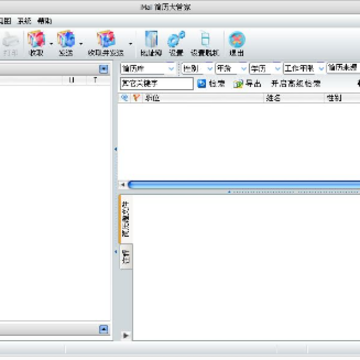Click the blue Search (检索) arrow icon
This screenshot has width=360, height=360.
(x=202, y=83)
